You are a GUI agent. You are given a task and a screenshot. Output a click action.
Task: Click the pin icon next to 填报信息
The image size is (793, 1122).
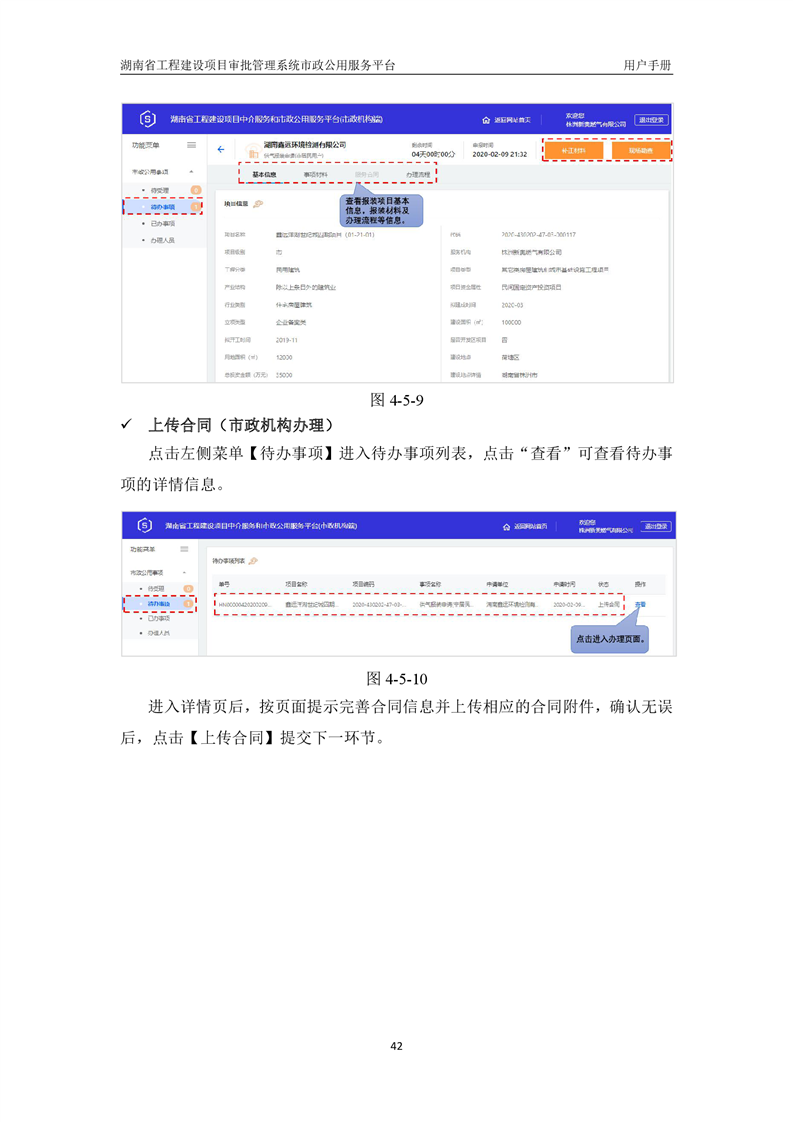click(258, 204)
